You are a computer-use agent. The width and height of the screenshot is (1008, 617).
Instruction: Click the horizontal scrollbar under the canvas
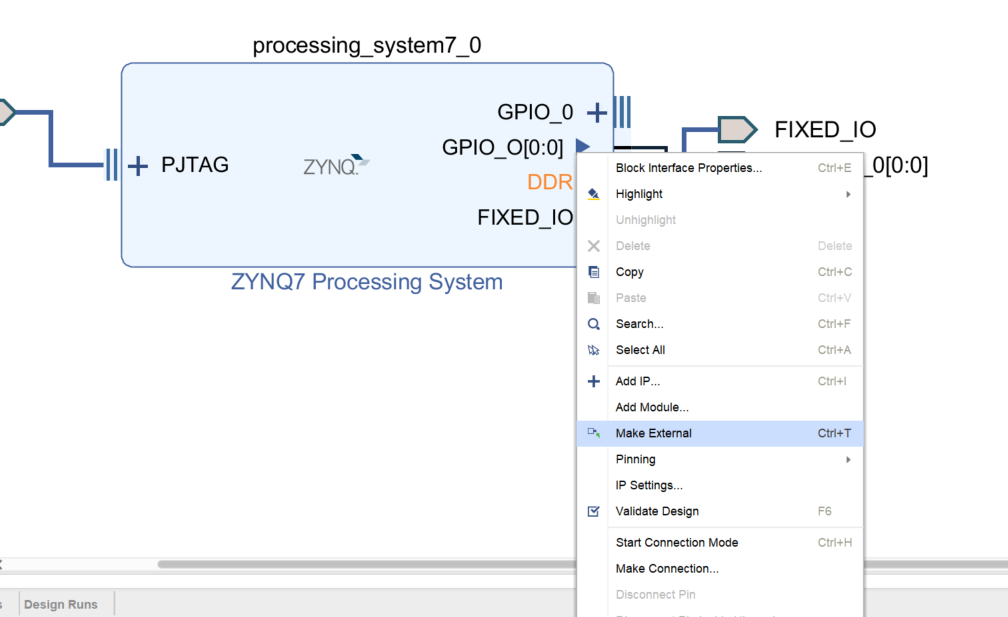tap(360, 564)
